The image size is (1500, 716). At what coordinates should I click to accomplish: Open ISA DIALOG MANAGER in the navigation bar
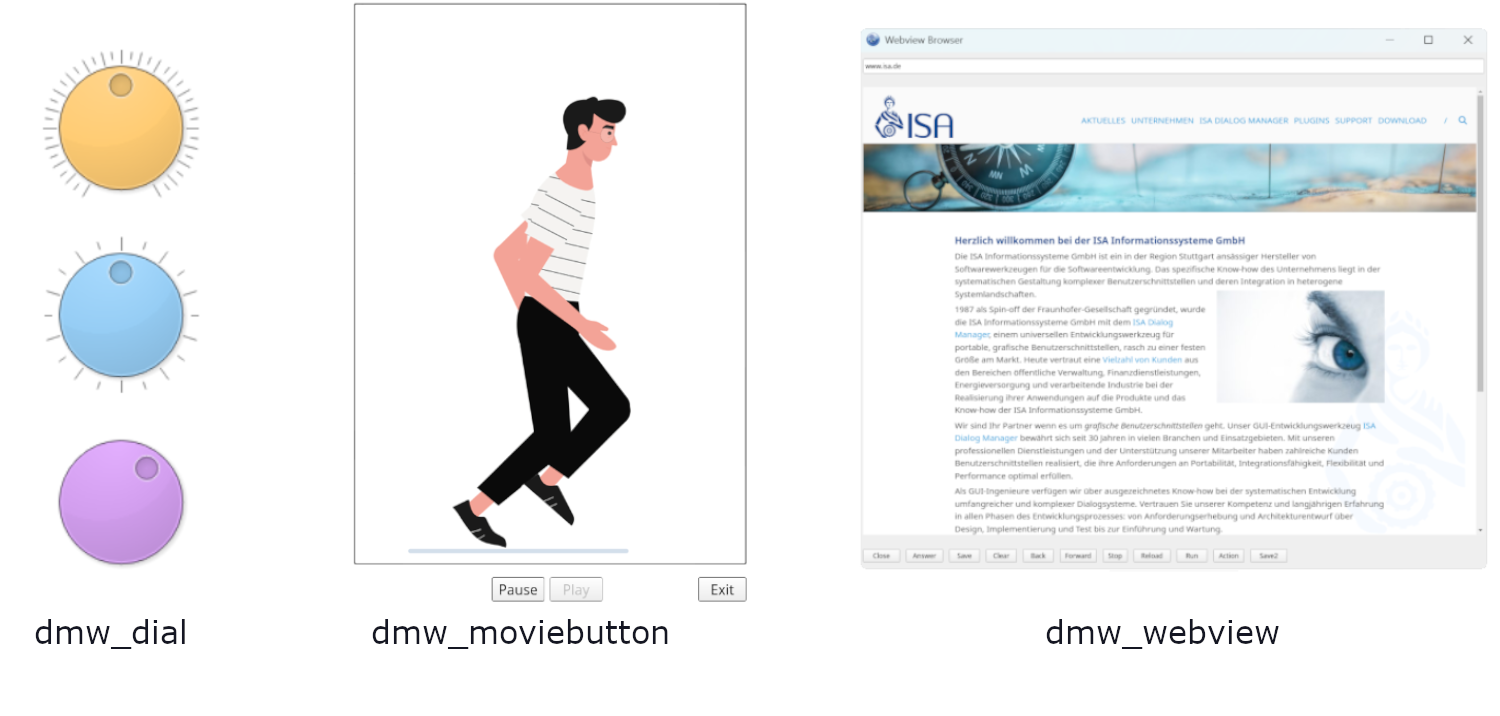pyautogui.click(x=1243, y=121)
